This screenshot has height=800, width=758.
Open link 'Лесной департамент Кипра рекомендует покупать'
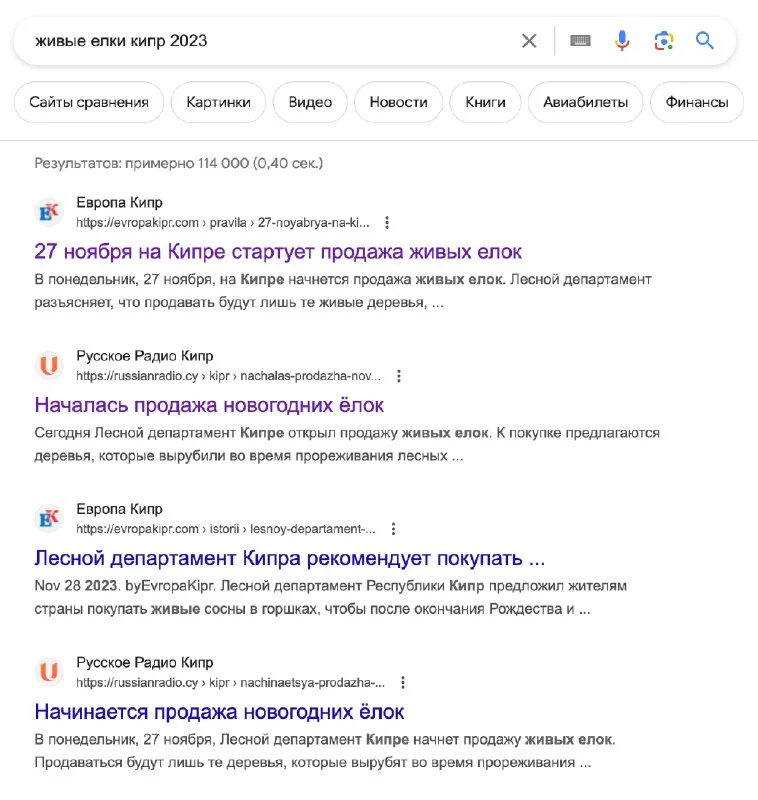click(x=289, y=558)
